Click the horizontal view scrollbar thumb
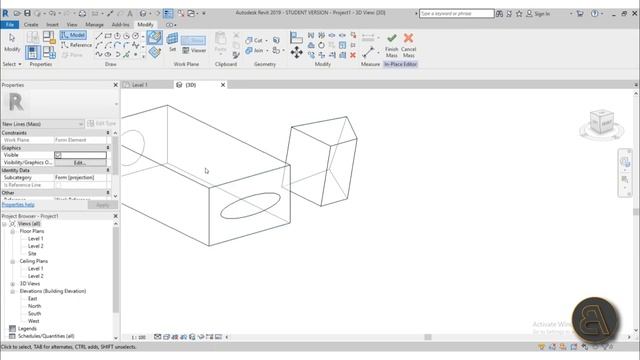This screenshot has height=360, width=640. click(x=428, y=337)
